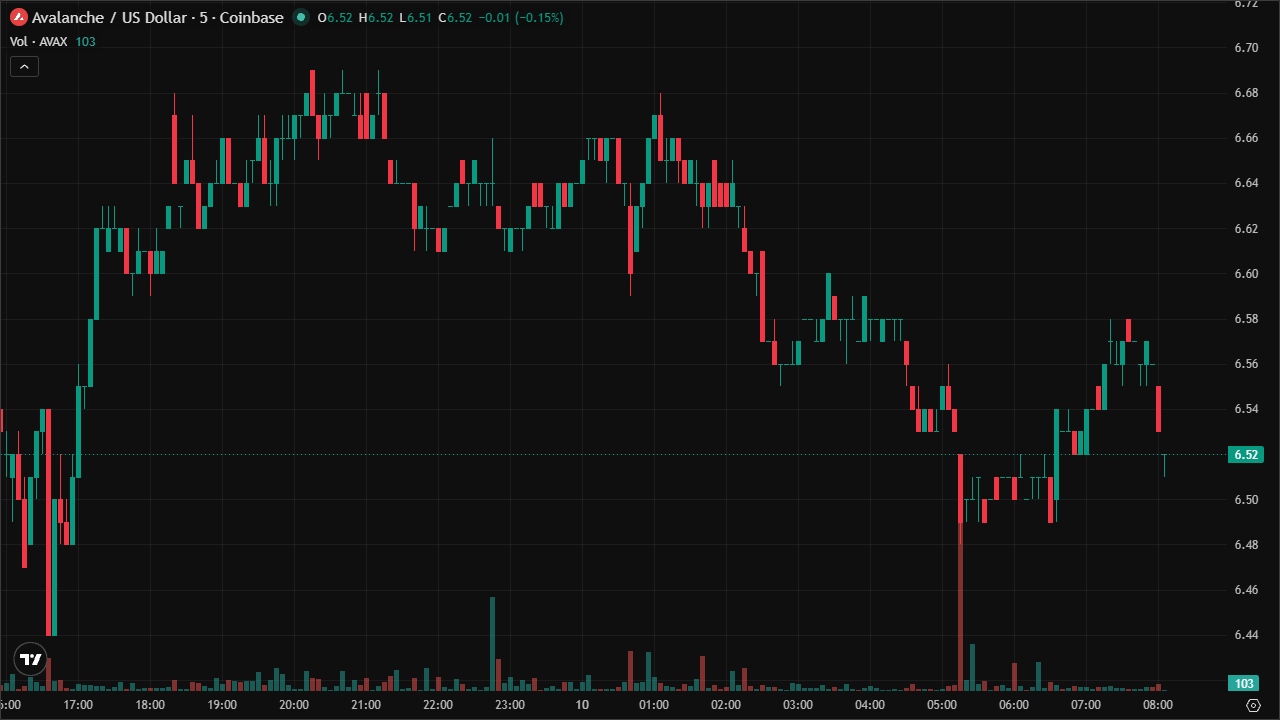The width and height of the screenshot is (1280, 720).
Task: Click the Avalanche logo icon
Action: (x=18, y=18)
